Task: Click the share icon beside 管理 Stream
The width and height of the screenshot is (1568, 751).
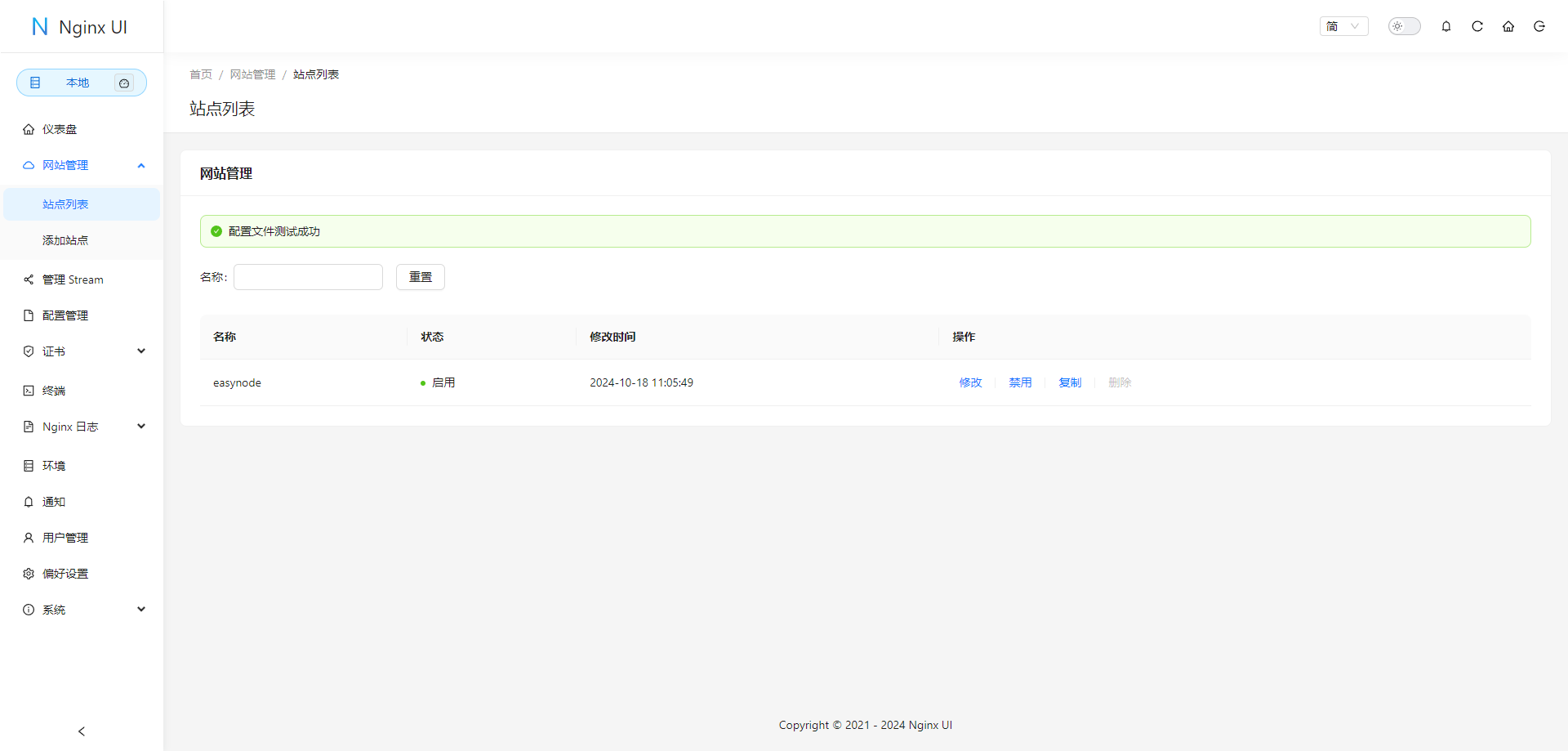Action: [x=29, y=279]
